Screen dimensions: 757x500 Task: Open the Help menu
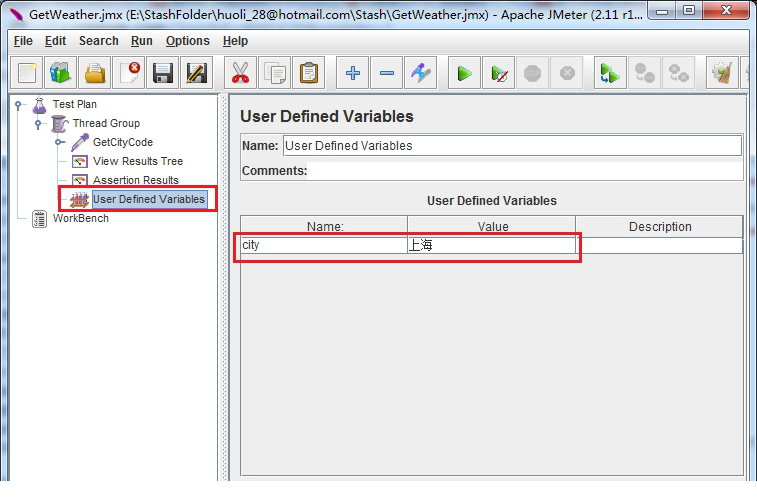point(235,41)
